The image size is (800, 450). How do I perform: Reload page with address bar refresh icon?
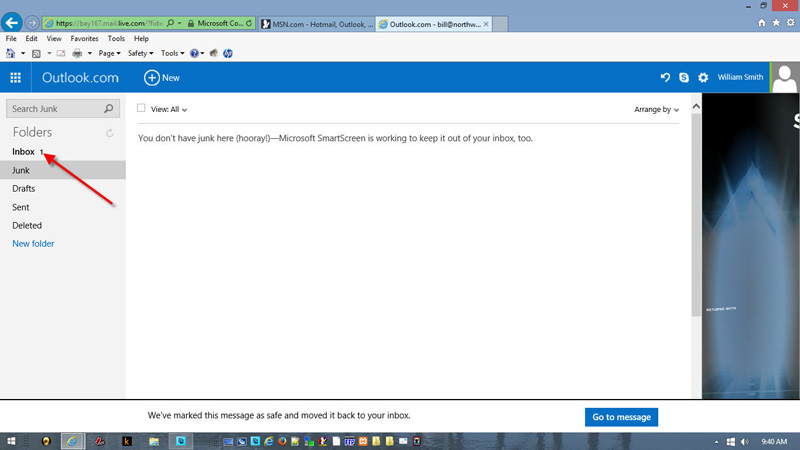249,23
